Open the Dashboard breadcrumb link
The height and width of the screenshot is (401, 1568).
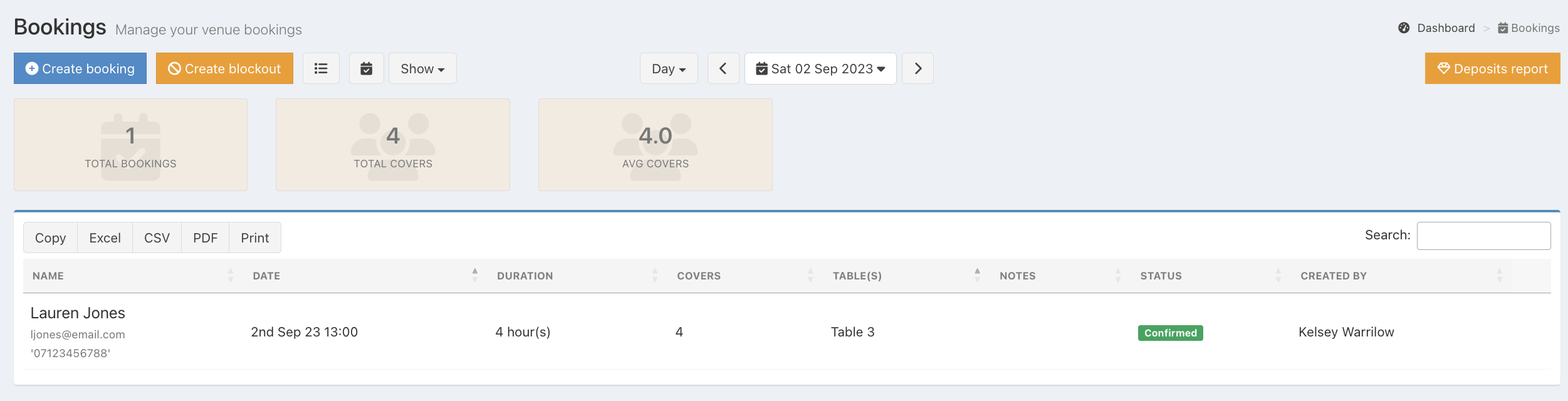[1446, 28]
